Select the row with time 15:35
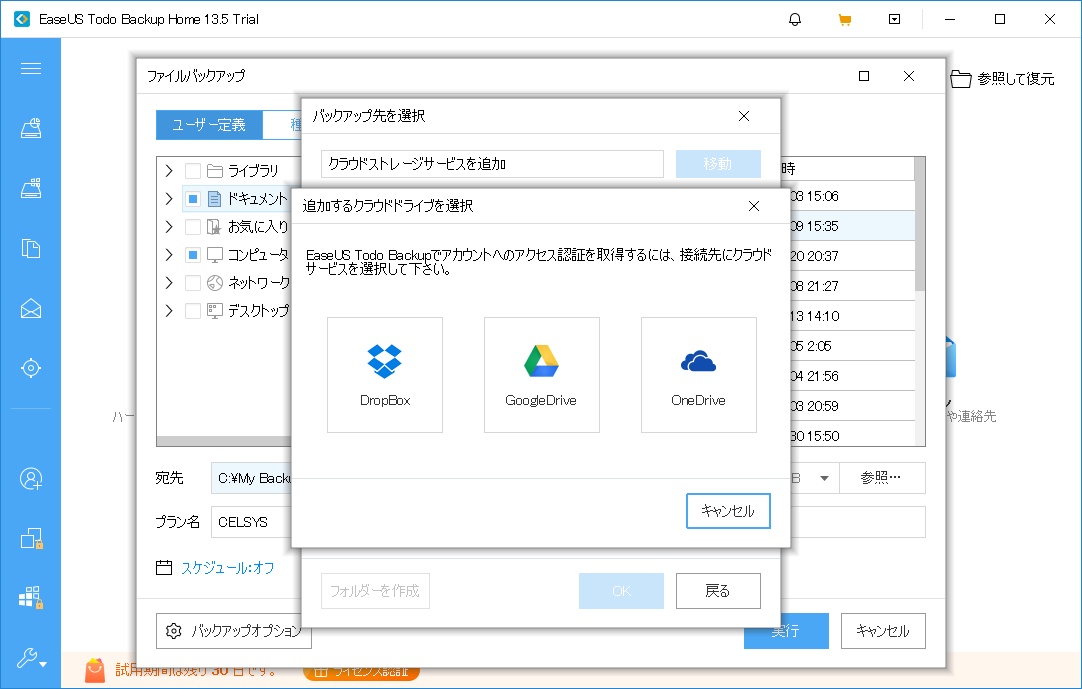 (x=853, y=226)
